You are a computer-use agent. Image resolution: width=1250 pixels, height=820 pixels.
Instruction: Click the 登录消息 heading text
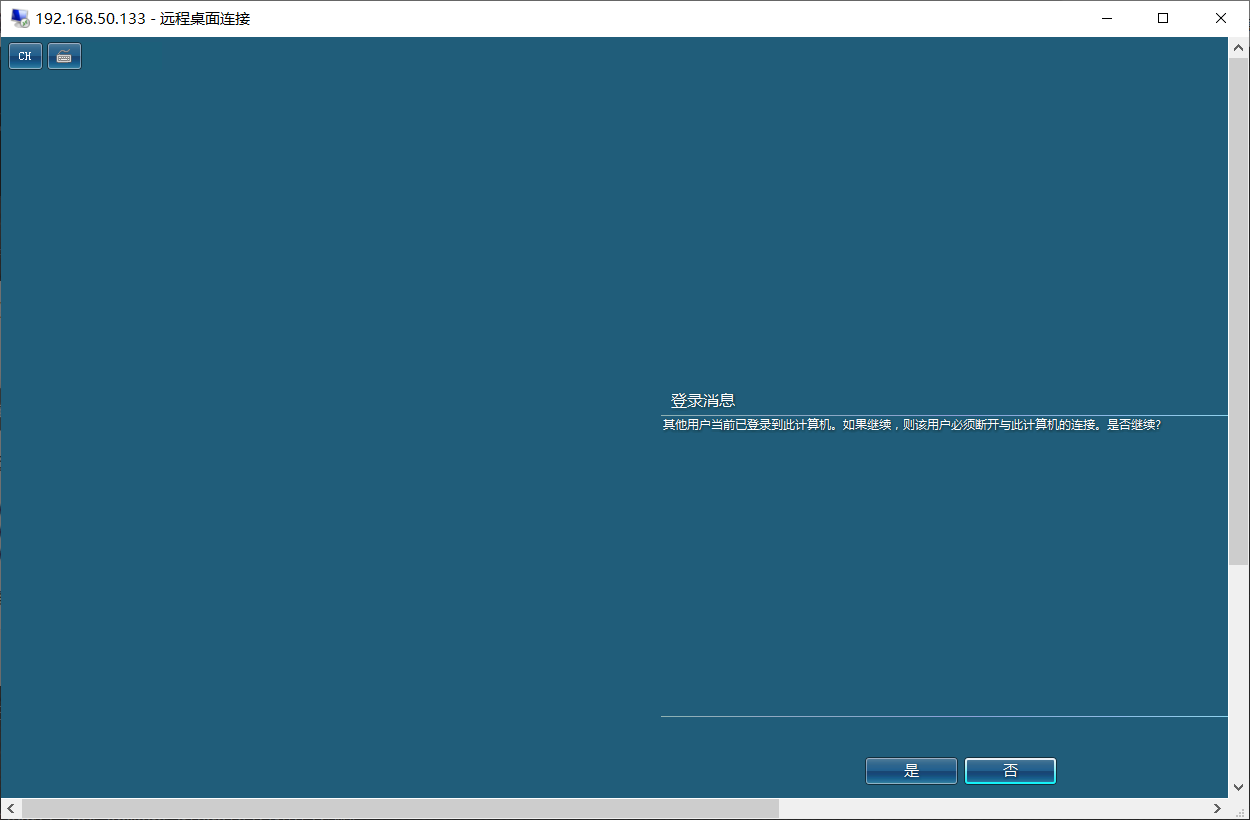click(x=703, y=401)
